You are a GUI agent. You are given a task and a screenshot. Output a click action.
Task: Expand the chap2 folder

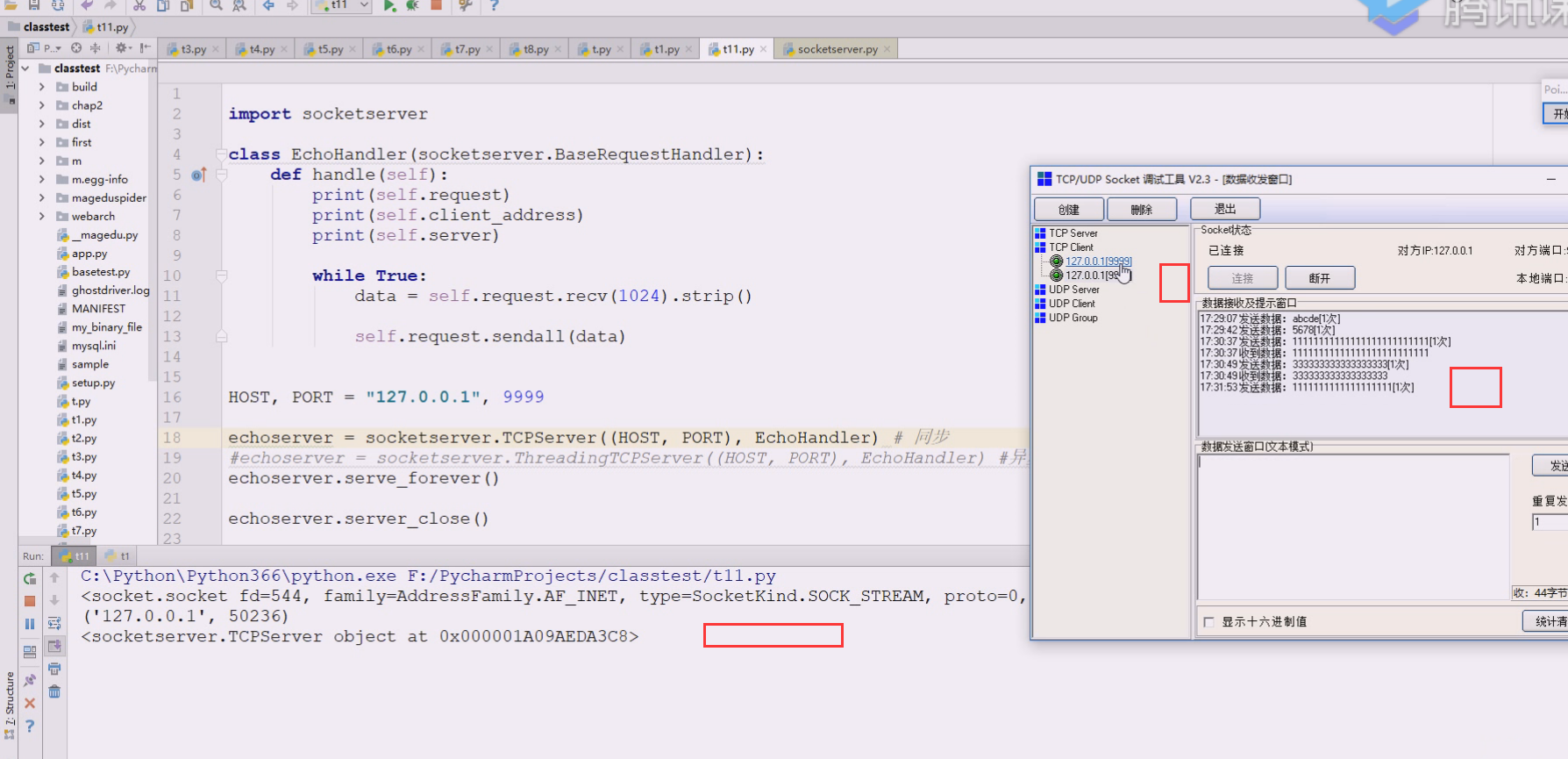tap(41, 105)
